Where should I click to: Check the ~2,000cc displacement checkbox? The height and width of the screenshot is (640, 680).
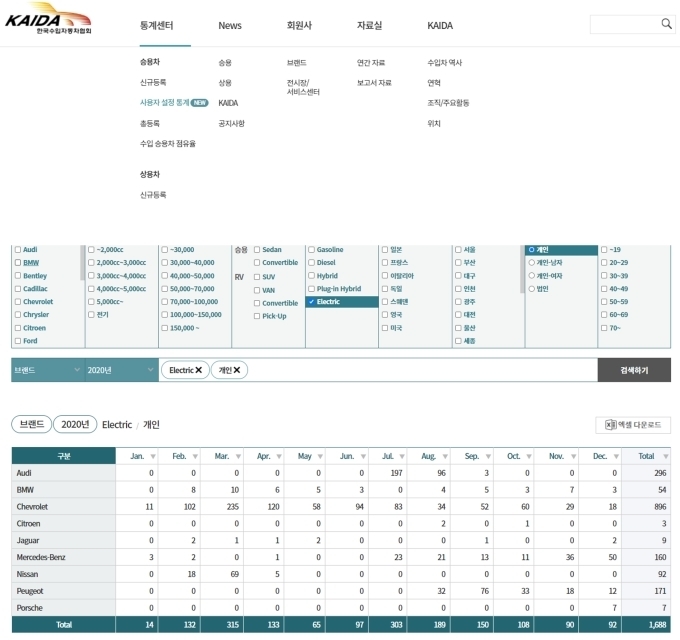91,249
